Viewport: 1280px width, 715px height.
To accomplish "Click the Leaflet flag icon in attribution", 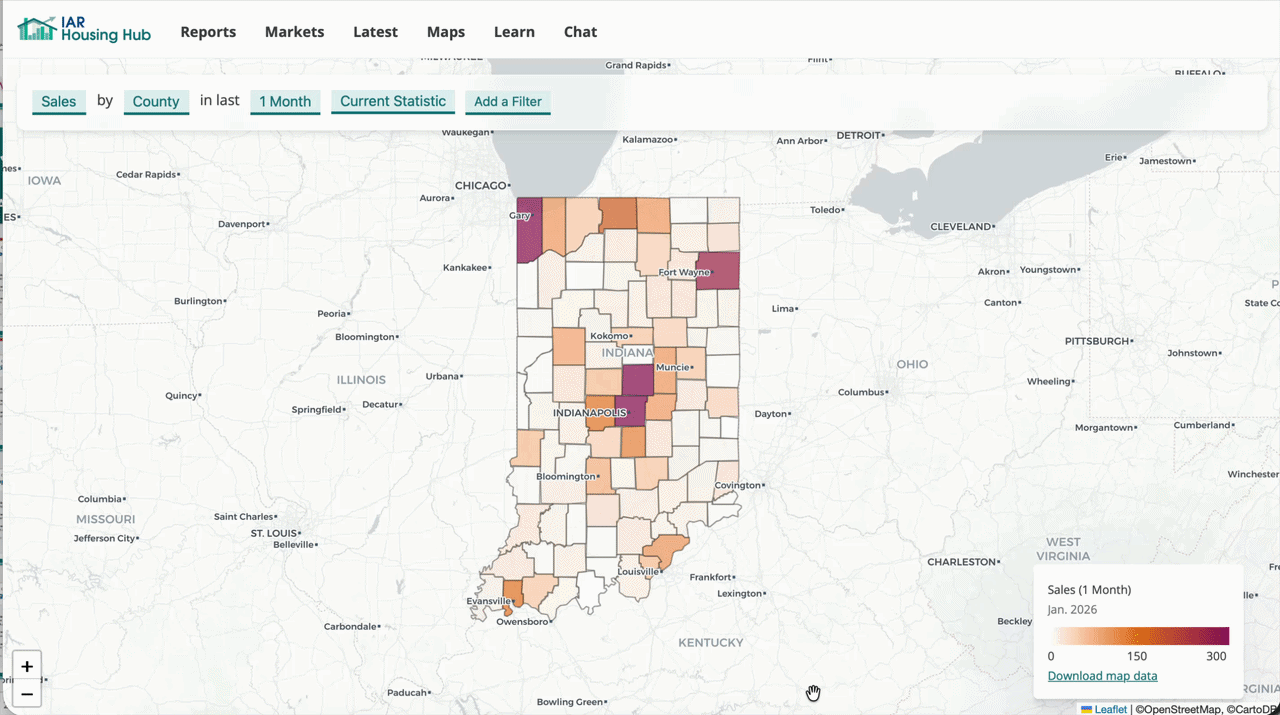I will tap(1086, 709).
